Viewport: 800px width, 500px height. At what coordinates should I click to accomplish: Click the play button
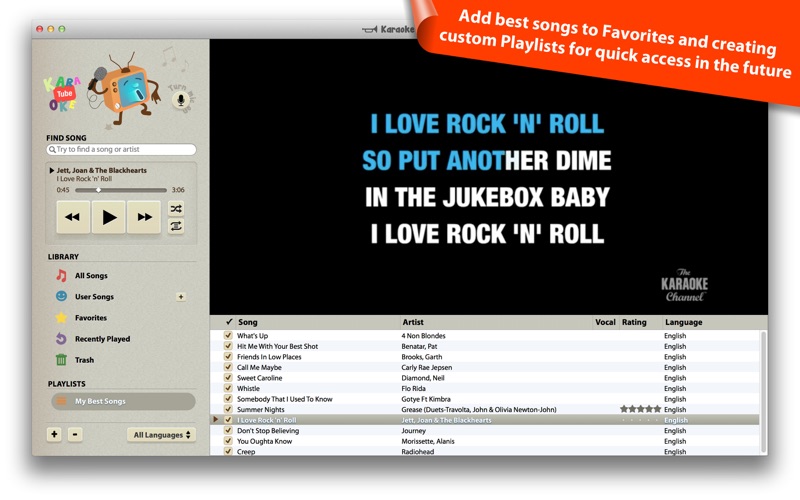(x=109, y=217)
